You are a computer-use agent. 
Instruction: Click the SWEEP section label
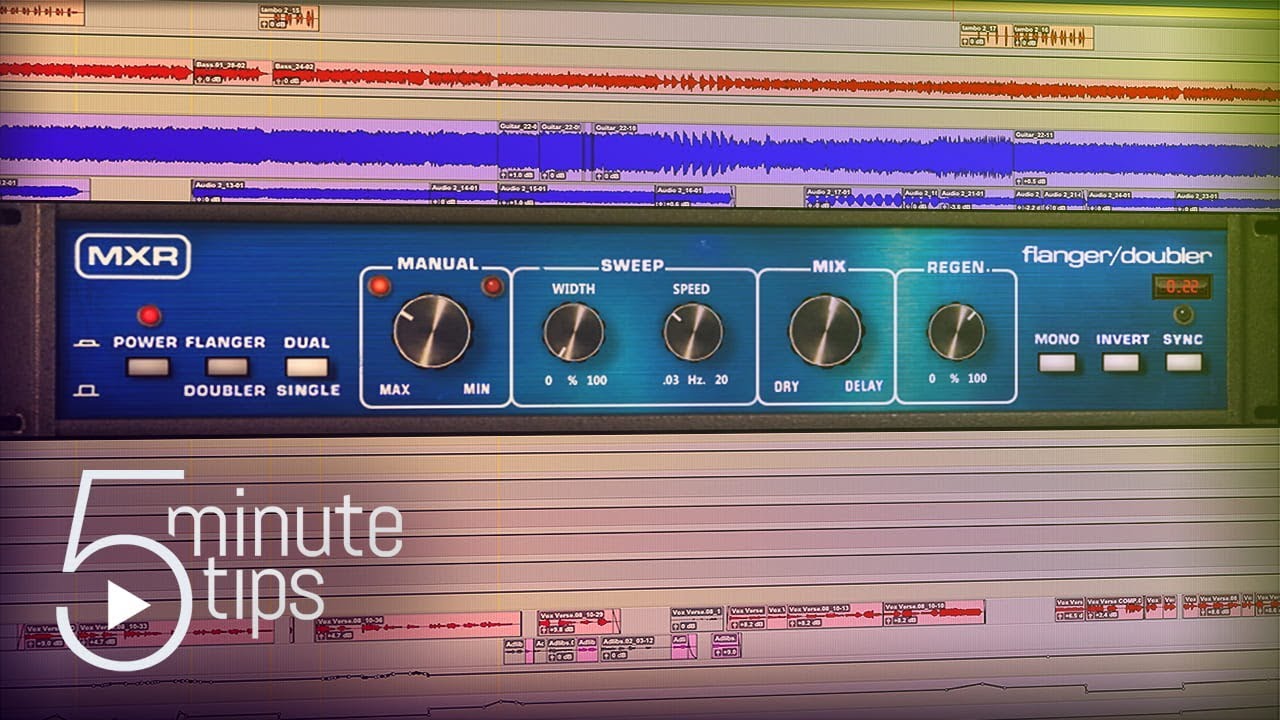click(x=632, y=265)
